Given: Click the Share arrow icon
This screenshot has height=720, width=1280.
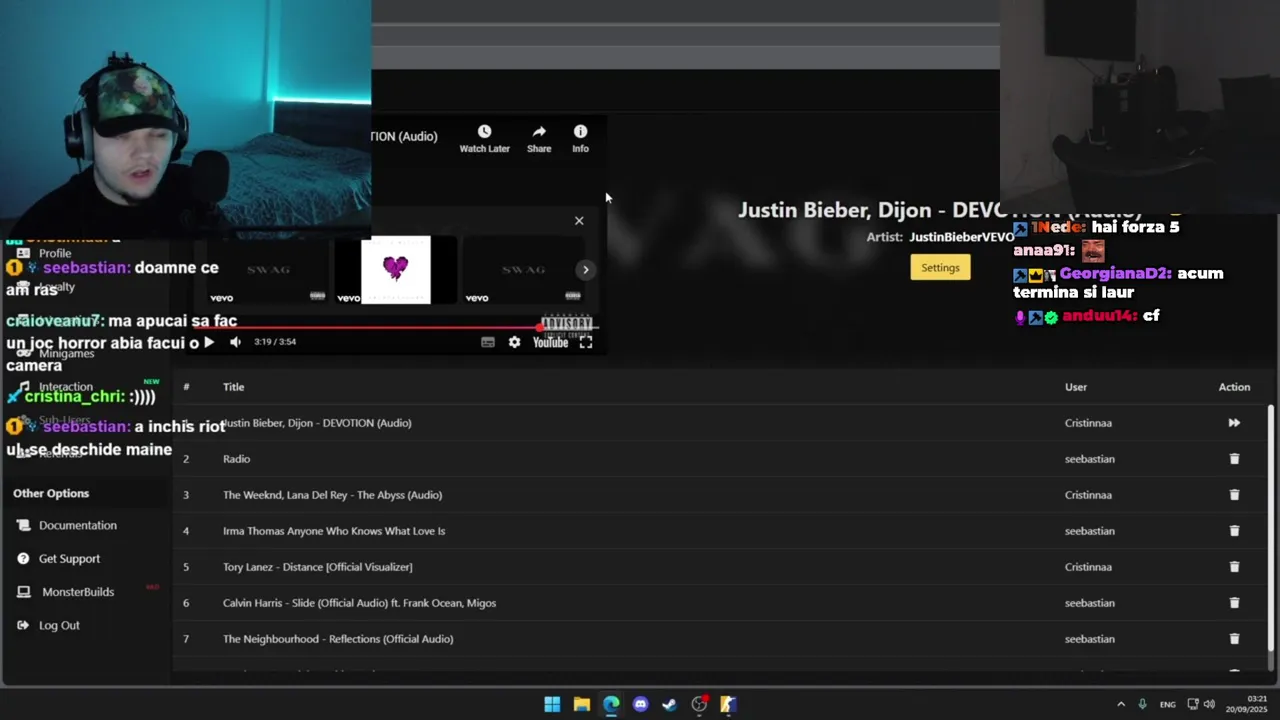Looking at the screenshot, I should click(x=539, y=131).
